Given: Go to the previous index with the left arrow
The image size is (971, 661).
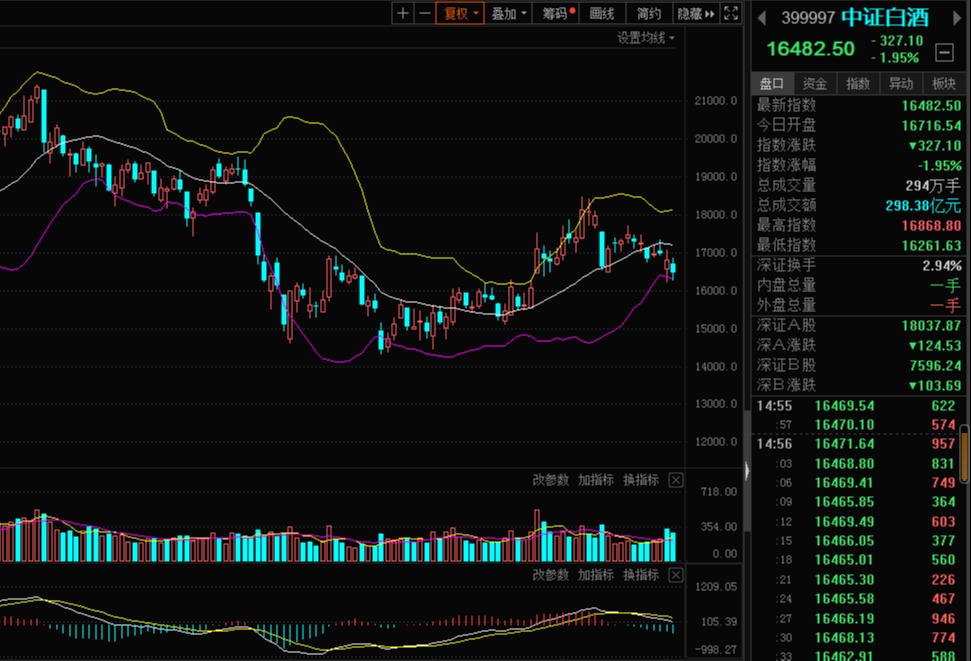Looking at the screenshot, I should pyautogui.click(x=762, y=18).
